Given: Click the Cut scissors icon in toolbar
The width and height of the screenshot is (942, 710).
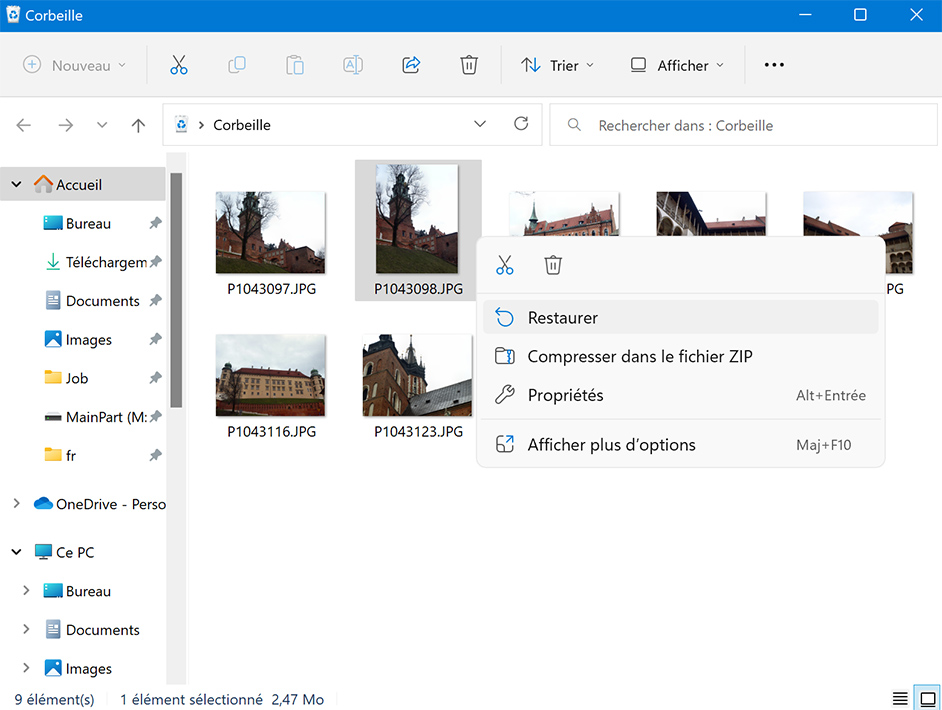Looking at the screenshot, I should [178, 65].
